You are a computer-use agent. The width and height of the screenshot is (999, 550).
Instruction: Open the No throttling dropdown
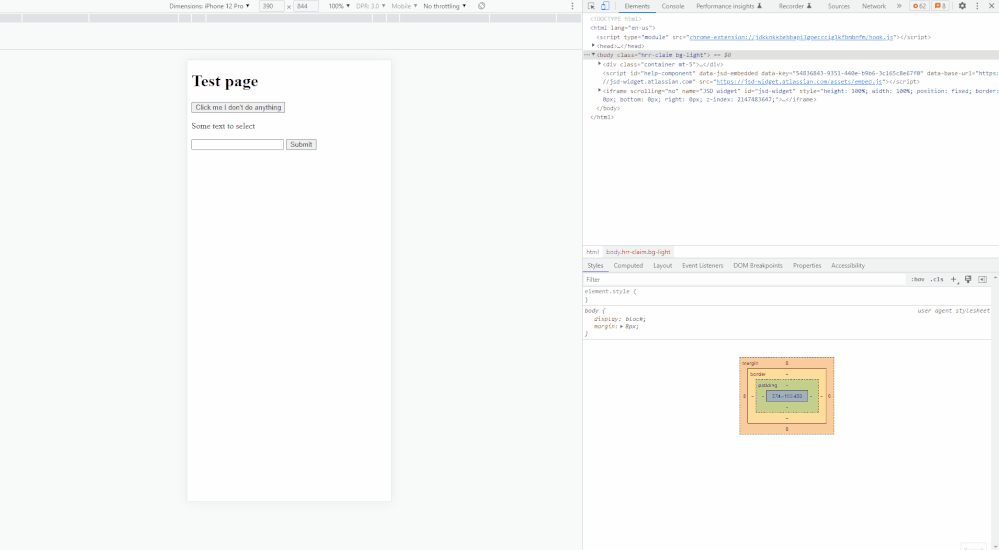[445, 6]
